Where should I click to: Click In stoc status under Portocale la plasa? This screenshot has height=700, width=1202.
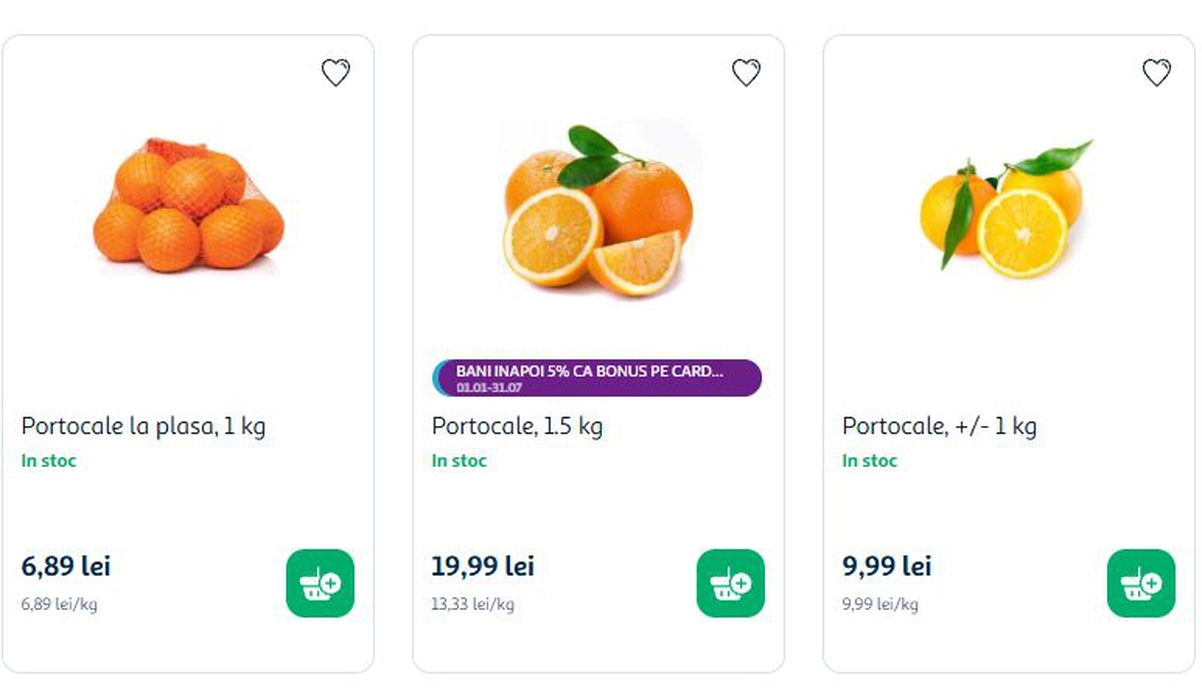(x=49, y=461)
